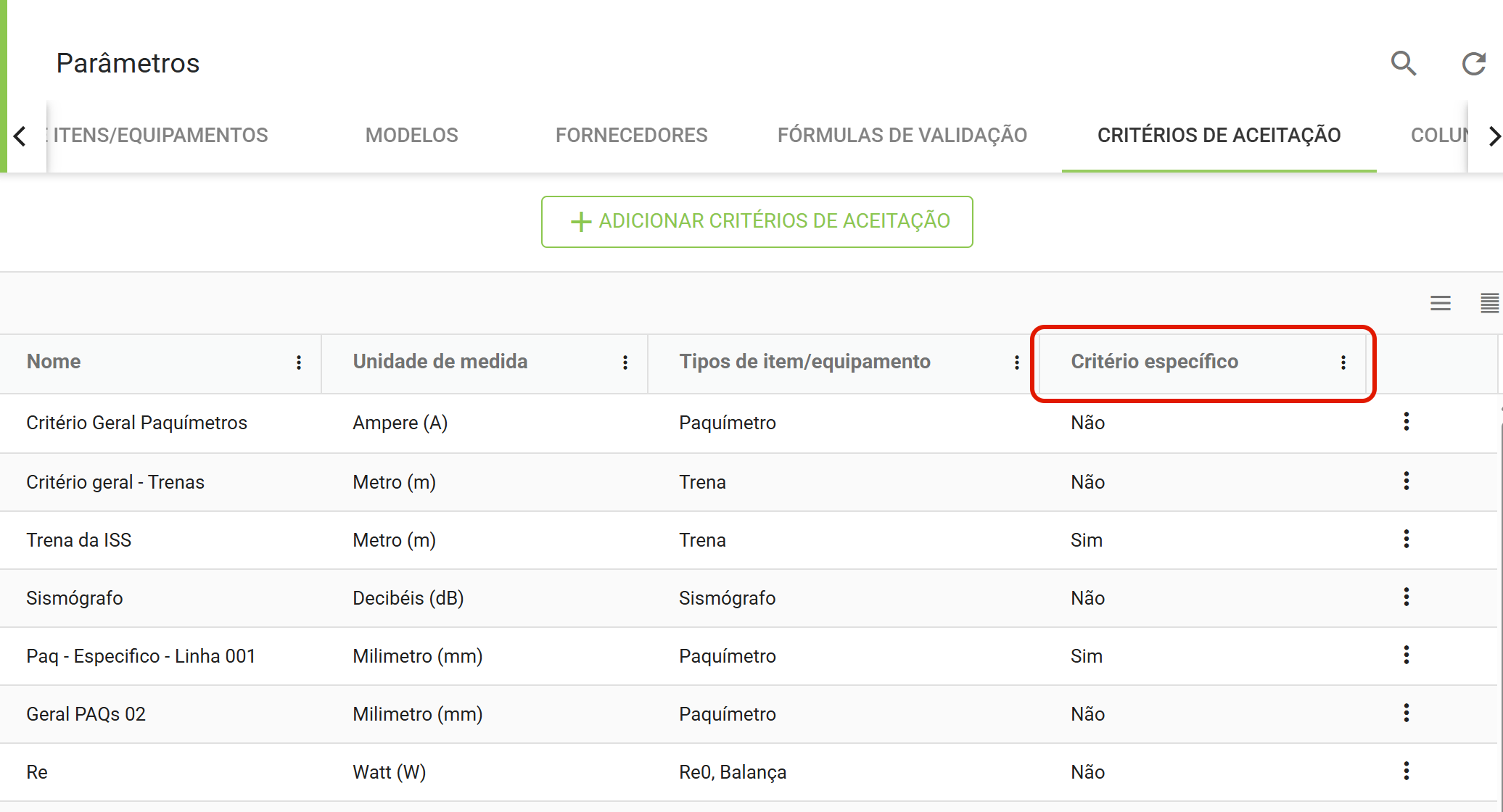Select the Trena da ISS name cell
Viewport: 1503px width, 812px height.
[x=79, y=540]
